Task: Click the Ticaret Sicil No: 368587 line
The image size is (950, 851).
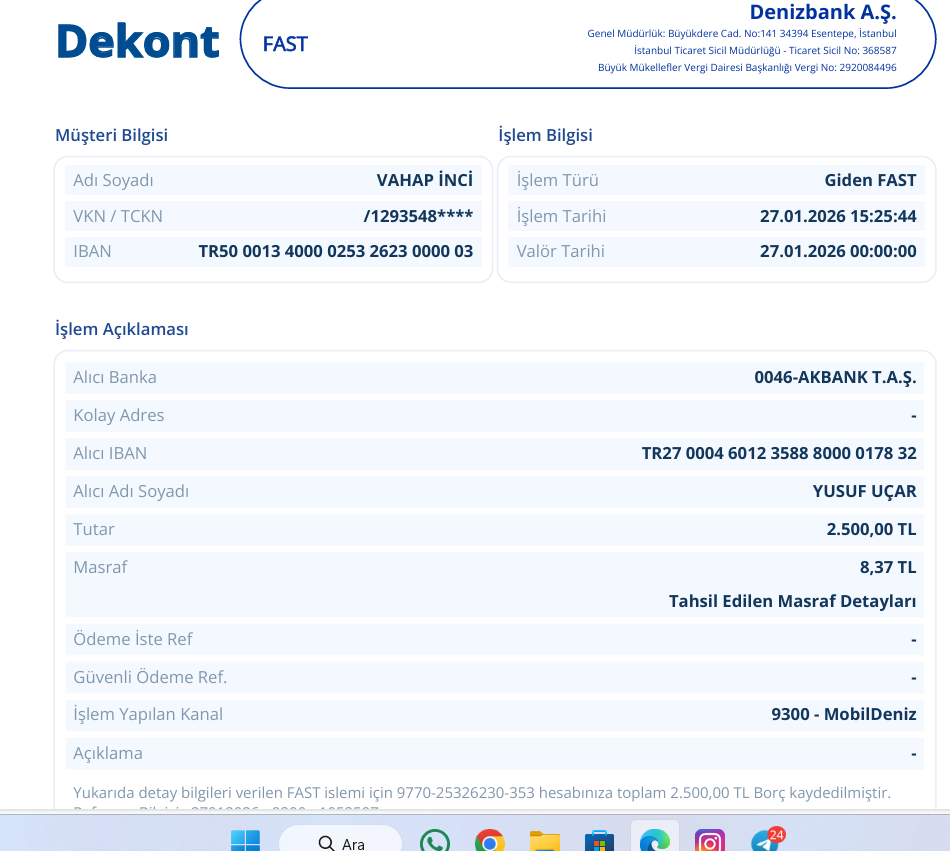Action: 765,51
